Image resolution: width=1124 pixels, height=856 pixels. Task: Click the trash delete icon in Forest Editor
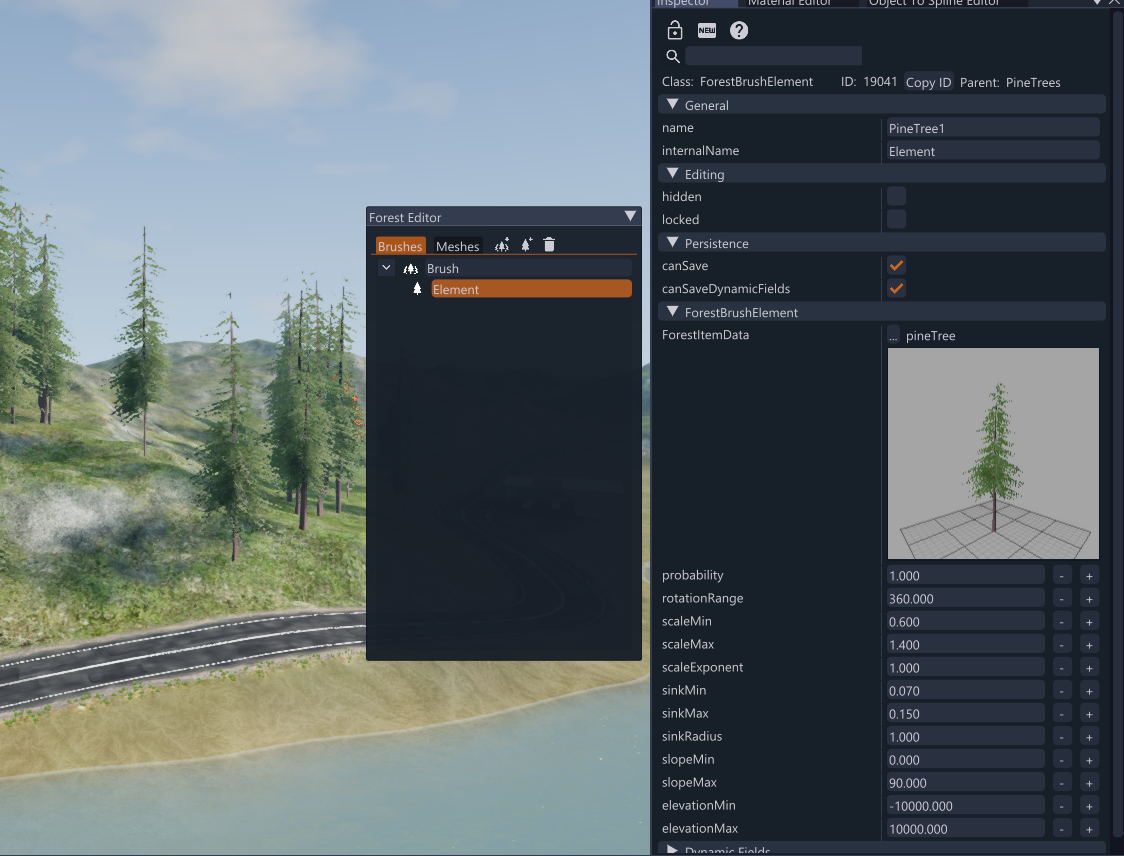[549, 245]
